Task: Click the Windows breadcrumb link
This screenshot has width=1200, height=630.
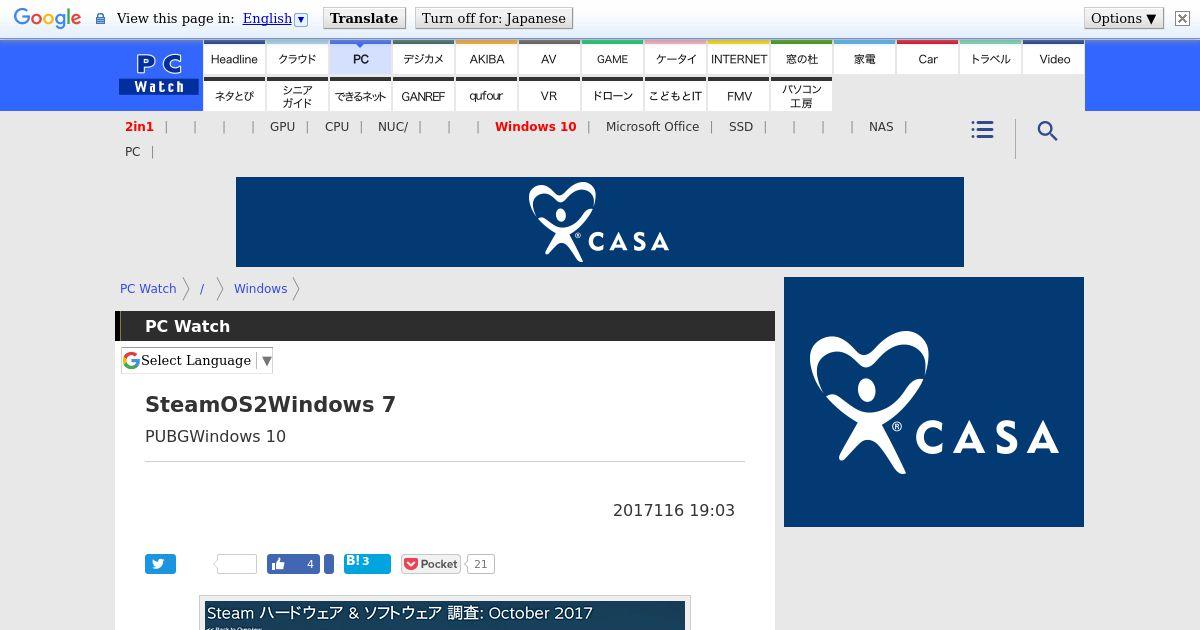Action: 260,288
